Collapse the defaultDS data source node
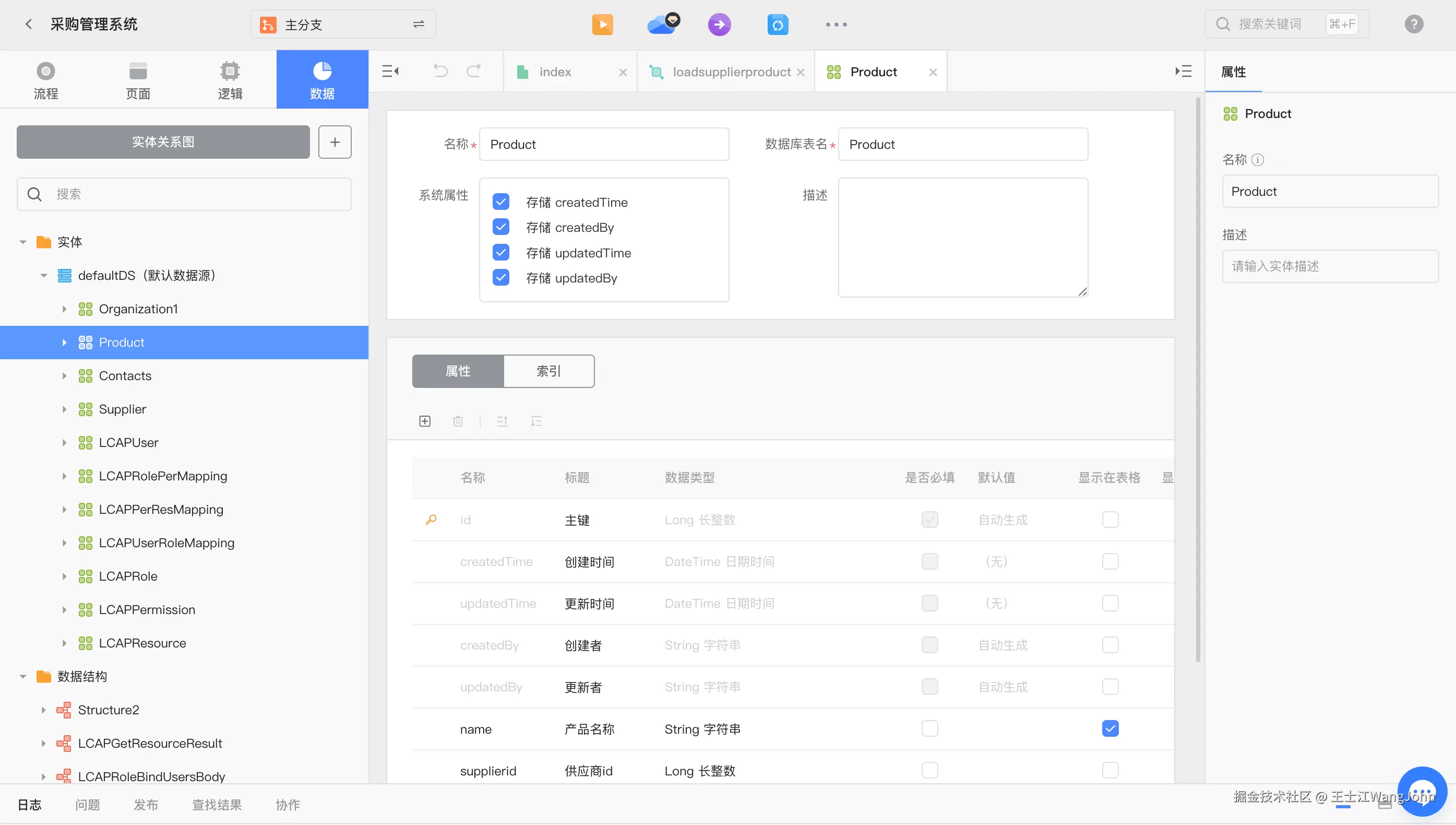 point(44,275)
